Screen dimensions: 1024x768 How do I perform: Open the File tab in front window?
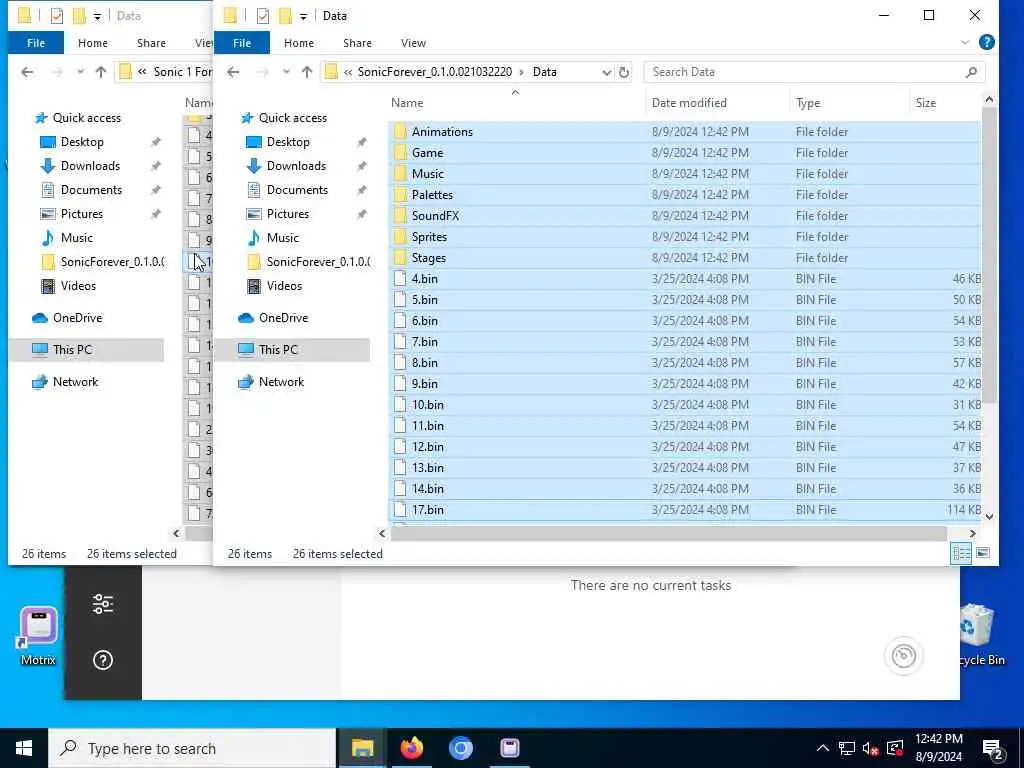tap(242, 42)
